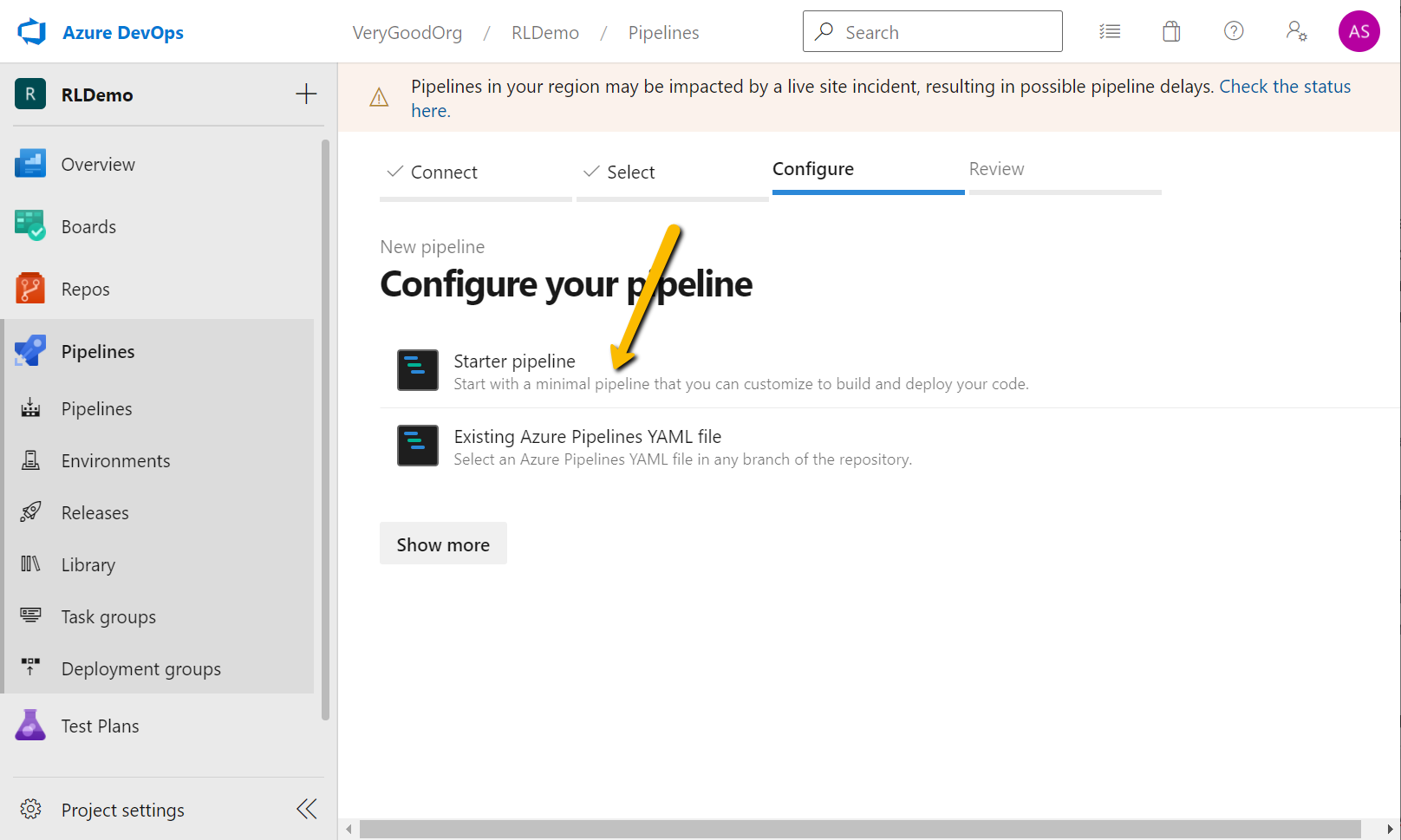Image resolution: width=1401 pixels, height=840 pixels.
Task: Choose the Starter pipeline option
Action: point(889,370)
